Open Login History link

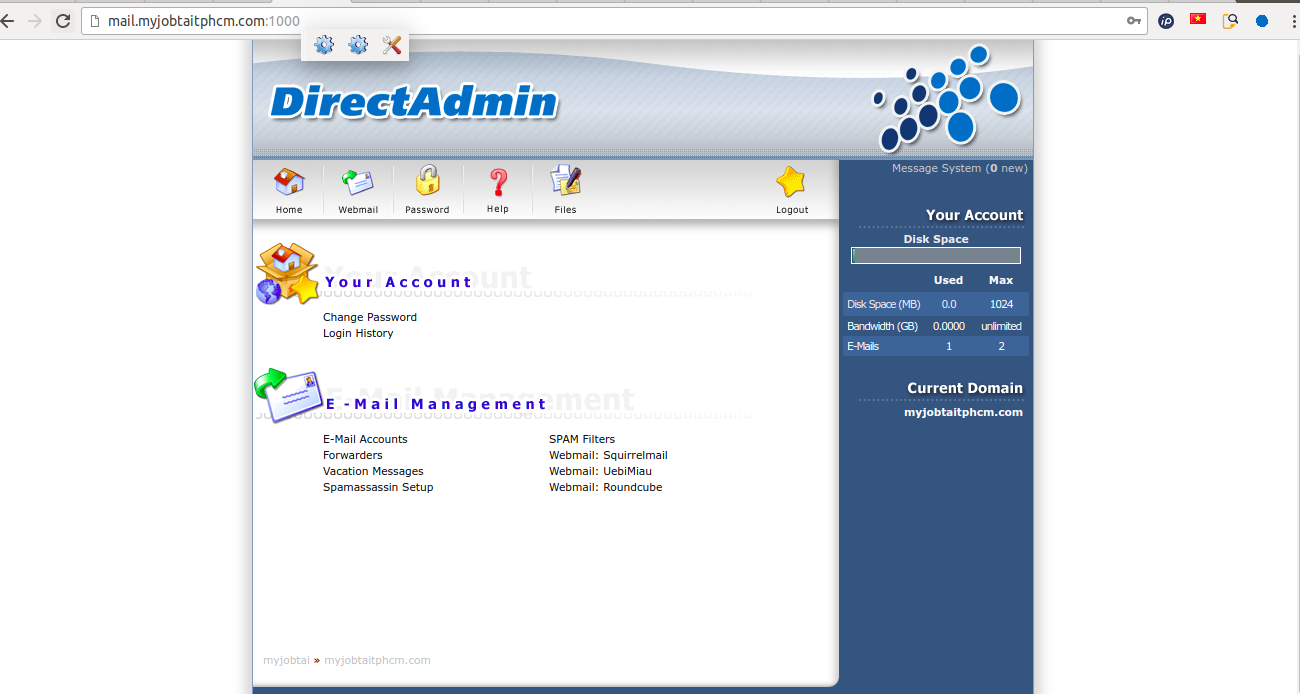358,333
